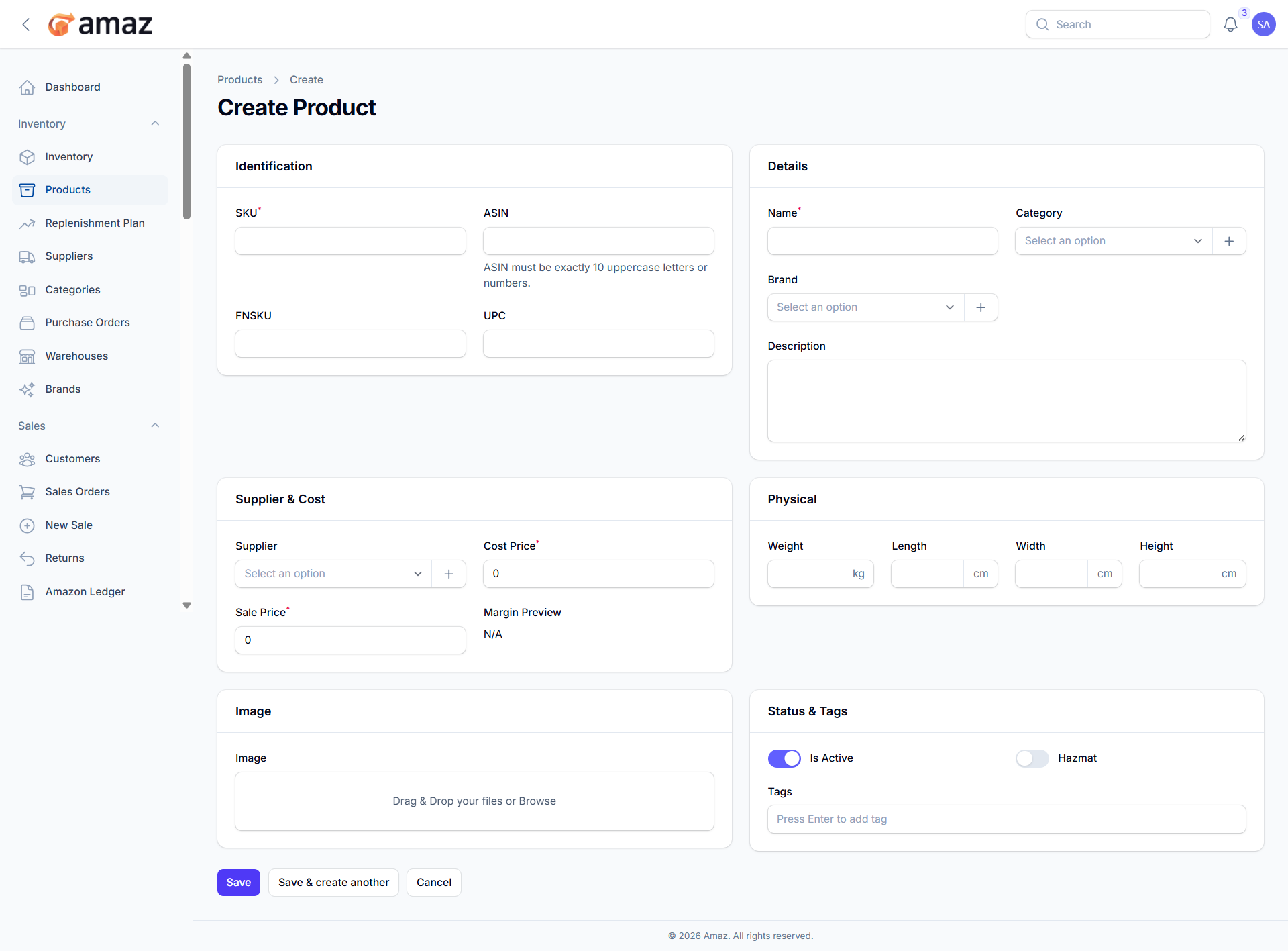Click the plus icon next to Category
1288x951 pixels.
pyautogui.click(x=1229, y=241)
